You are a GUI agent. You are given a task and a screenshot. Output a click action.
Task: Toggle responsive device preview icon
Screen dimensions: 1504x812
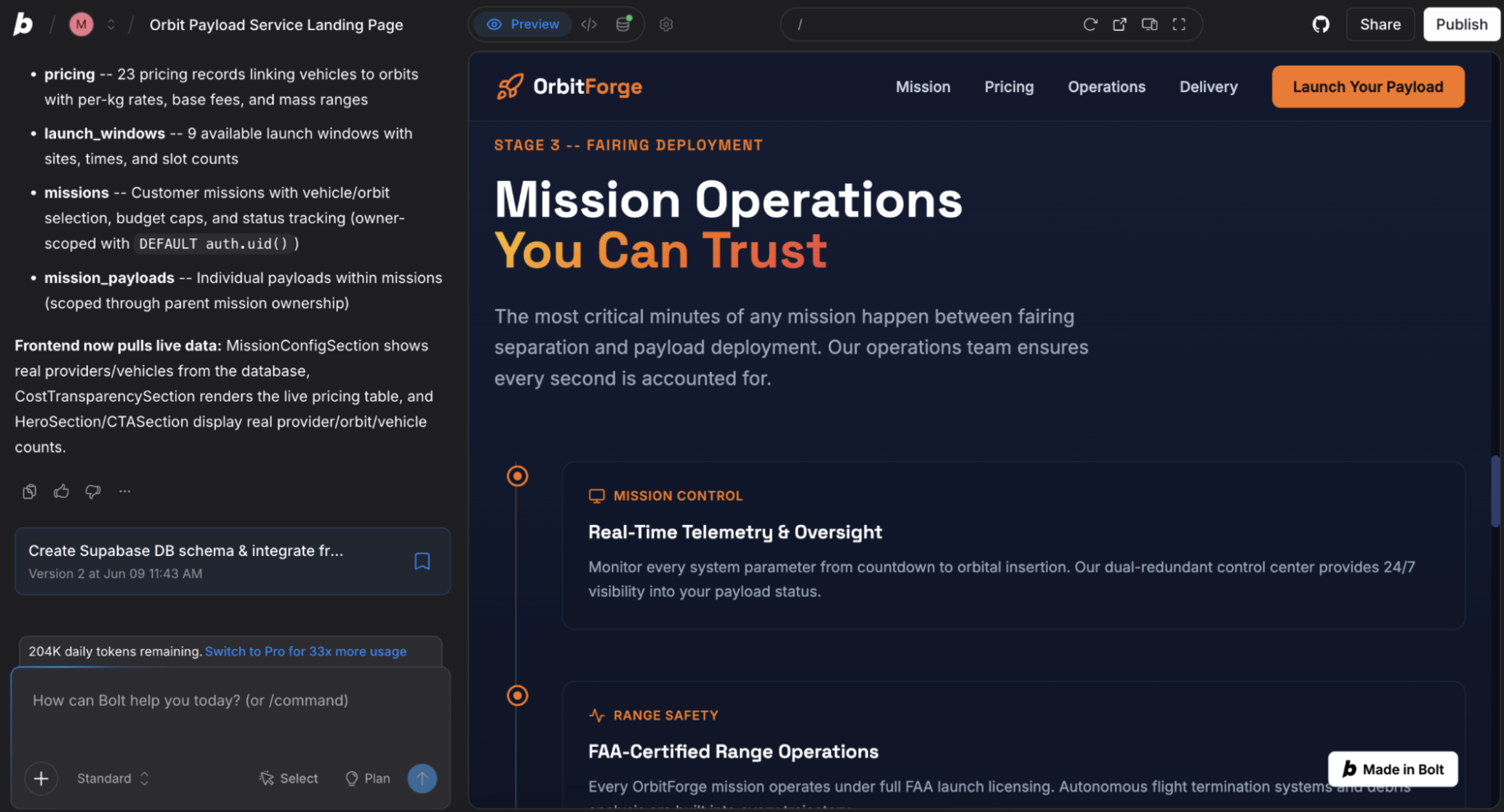(1150, 24)
